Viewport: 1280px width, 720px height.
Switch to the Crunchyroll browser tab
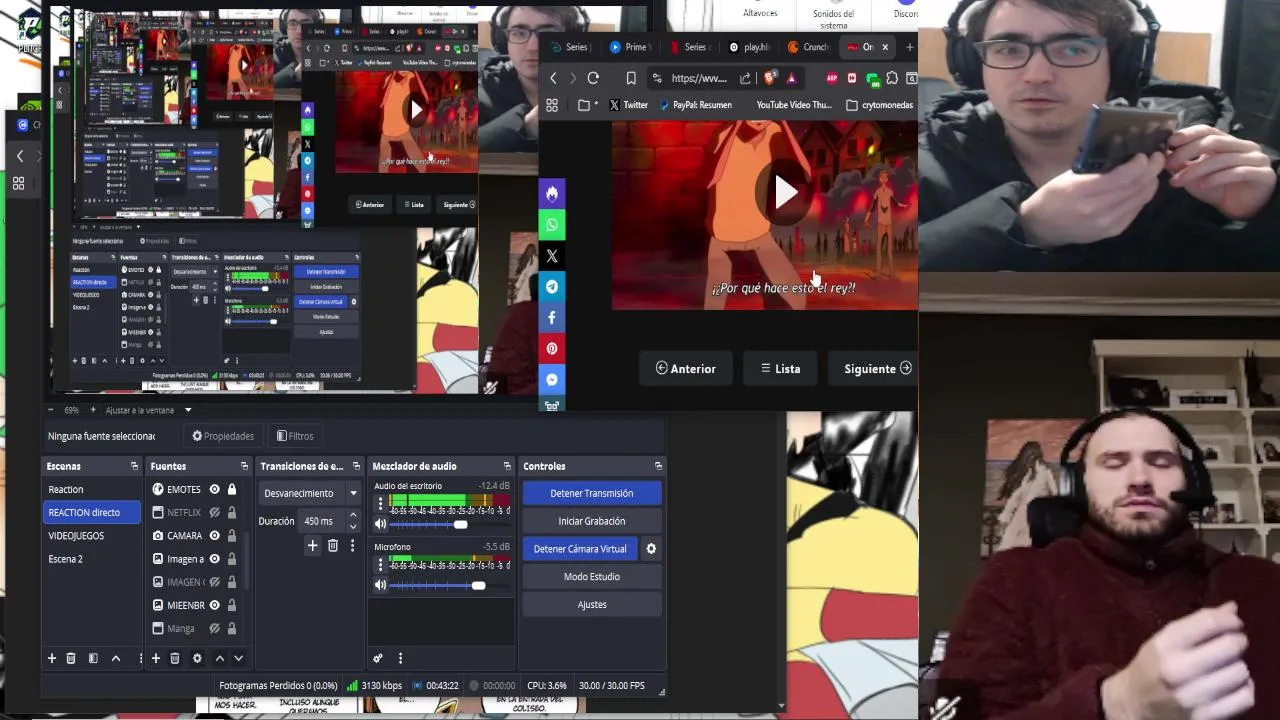(x=809, y=47)
